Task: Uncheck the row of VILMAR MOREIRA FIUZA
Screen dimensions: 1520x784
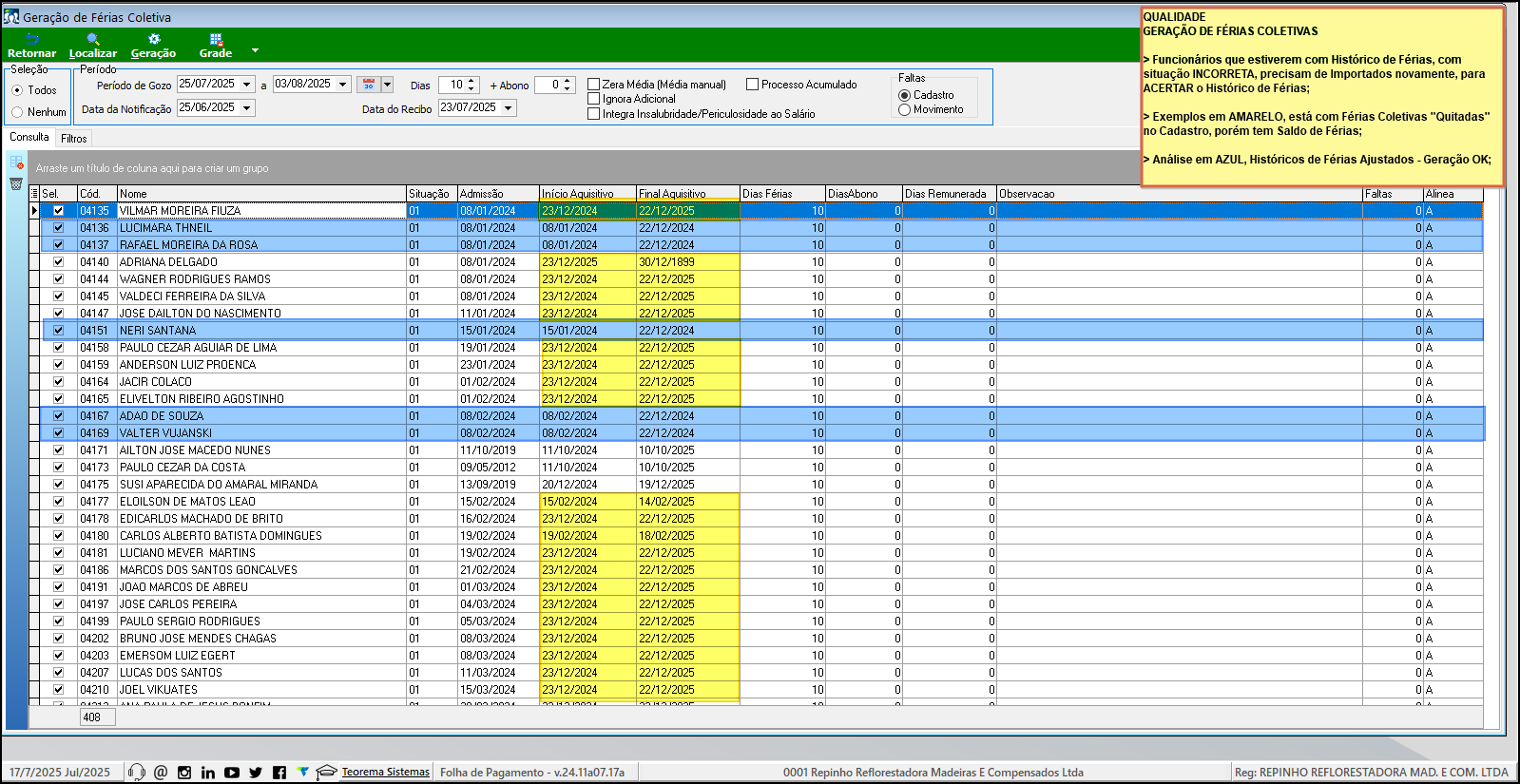Action: click(59, 211)
